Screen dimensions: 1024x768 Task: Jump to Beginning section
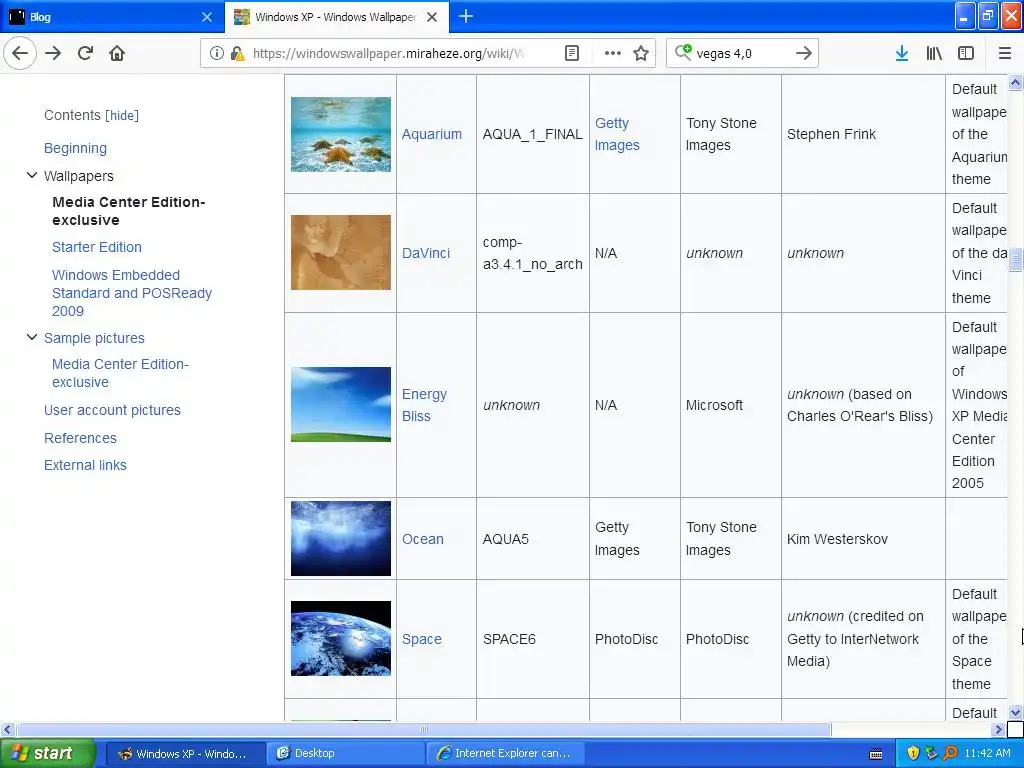click(x=75, y=148)
